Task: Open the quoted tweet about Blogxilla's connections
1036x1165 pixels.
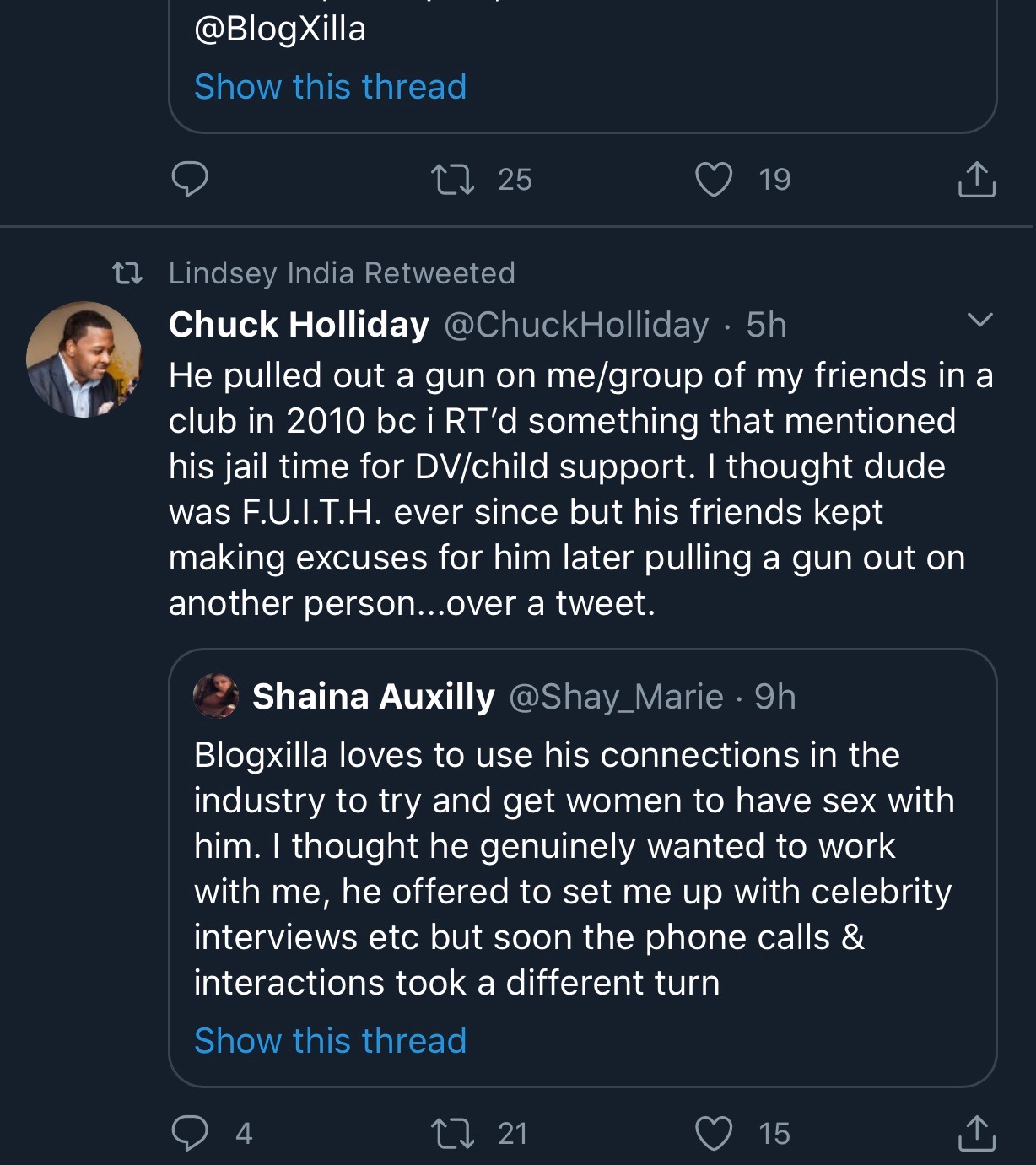Action: pos(574,869)
